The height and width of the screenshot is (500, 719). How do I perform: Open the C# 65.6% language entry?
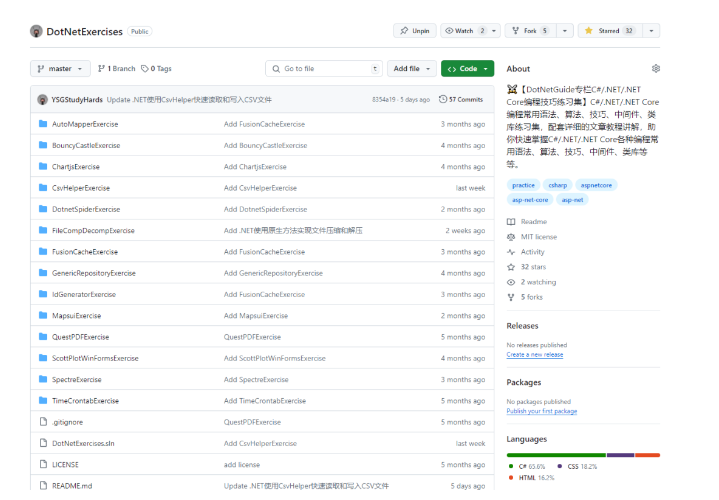pyautogui.click(x=527, y=467)
